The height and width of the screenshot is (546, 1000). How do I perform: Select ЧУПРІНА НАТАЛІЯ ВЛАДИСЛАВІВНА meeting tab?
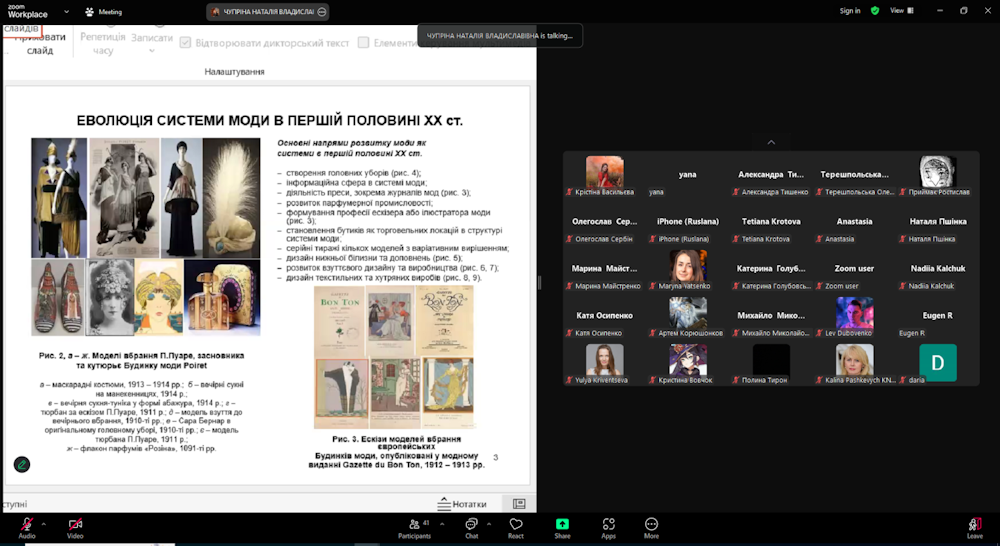(268, 11)
